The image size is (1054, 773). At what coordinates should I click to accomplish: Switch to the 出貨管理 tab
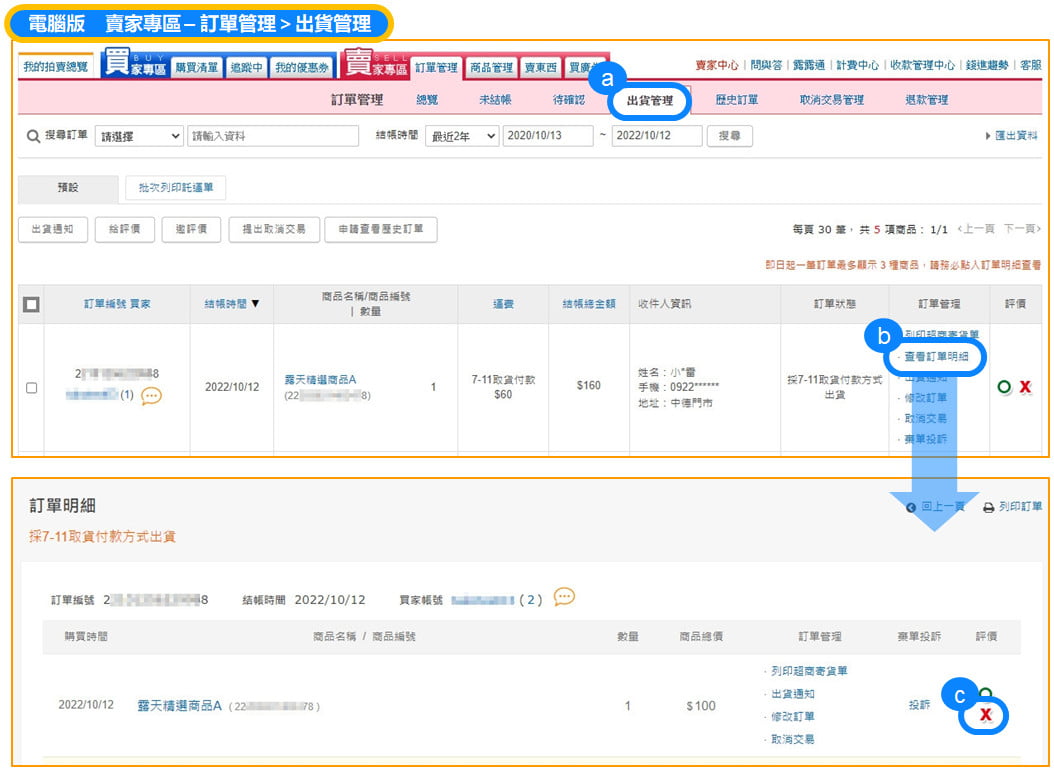click(x=650, y=100)
